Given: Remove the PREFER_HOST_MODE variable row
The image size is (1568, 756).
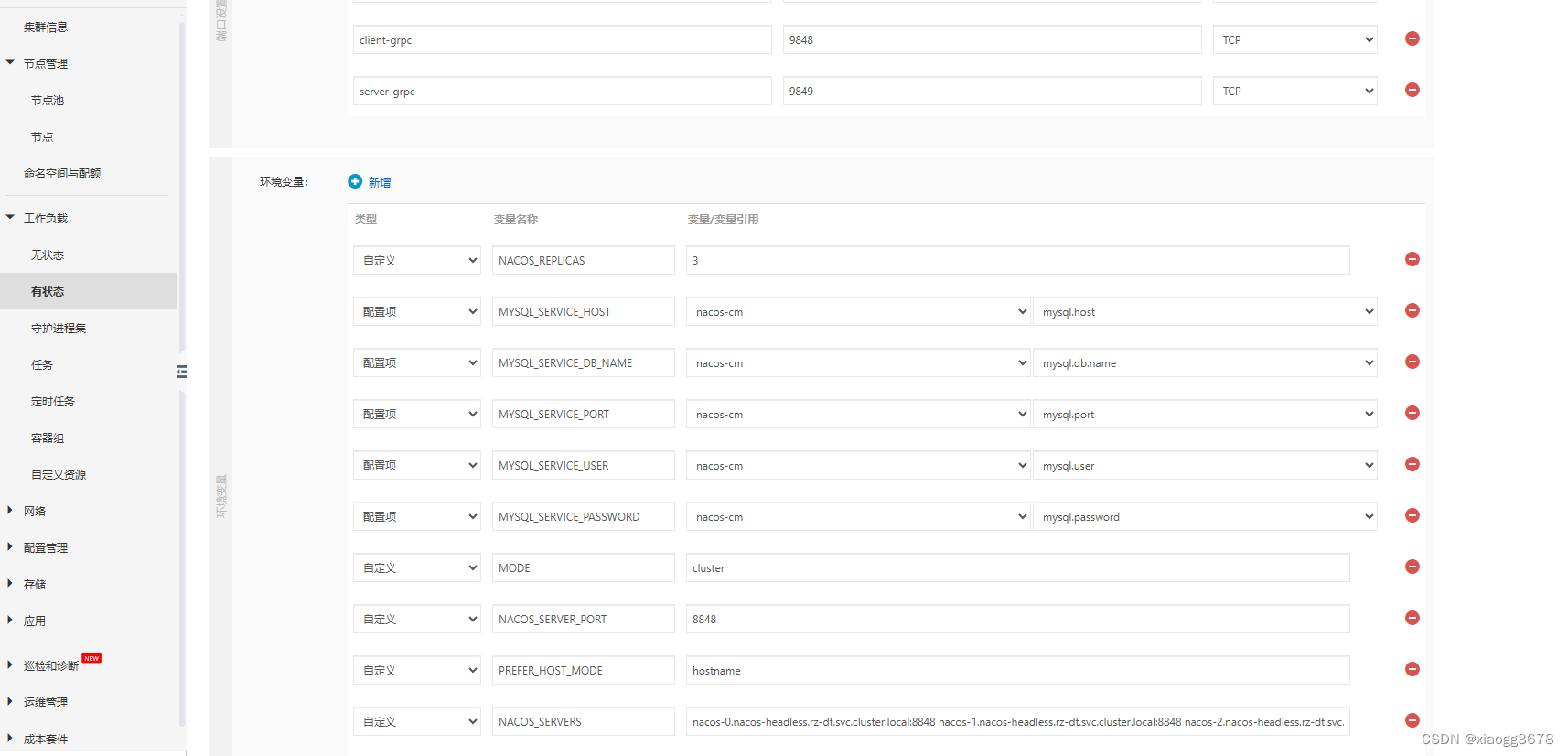Looking at the screenshot, I should (1412, 669).
